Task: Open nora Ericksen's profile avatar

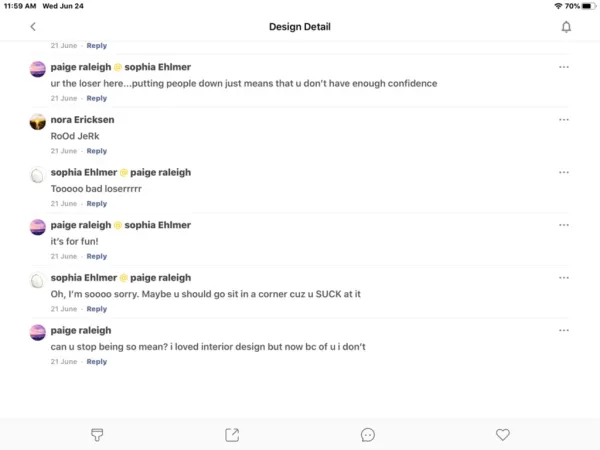Action: pyautogui.click(x=38, y=122)
